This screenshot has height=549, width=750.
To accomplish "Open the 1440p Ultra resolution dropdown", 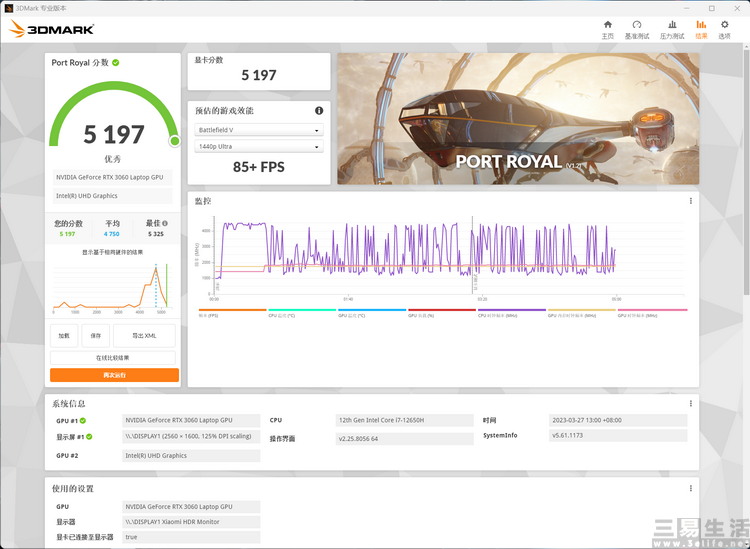I will (259, 146).
